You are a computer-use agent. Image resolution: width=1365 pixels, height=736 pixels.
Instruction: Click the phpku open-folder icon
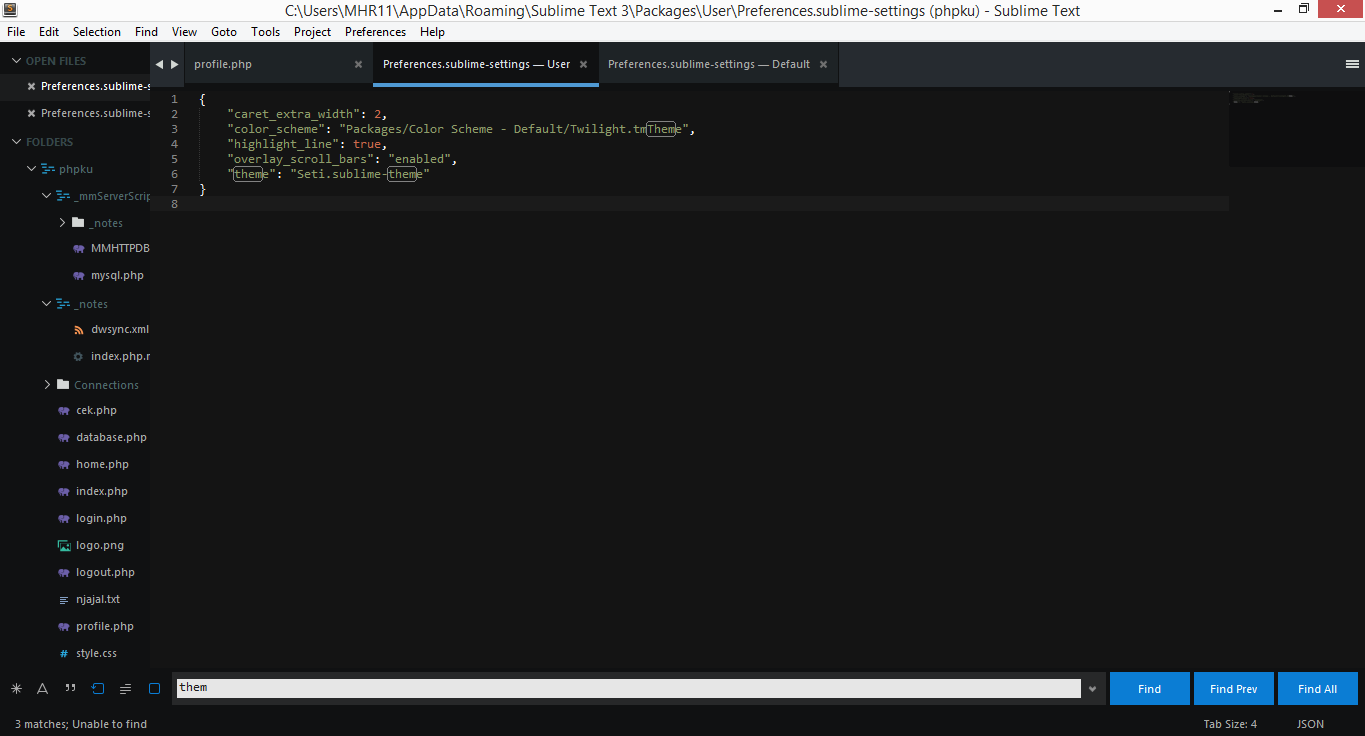[x=48, y=169]
